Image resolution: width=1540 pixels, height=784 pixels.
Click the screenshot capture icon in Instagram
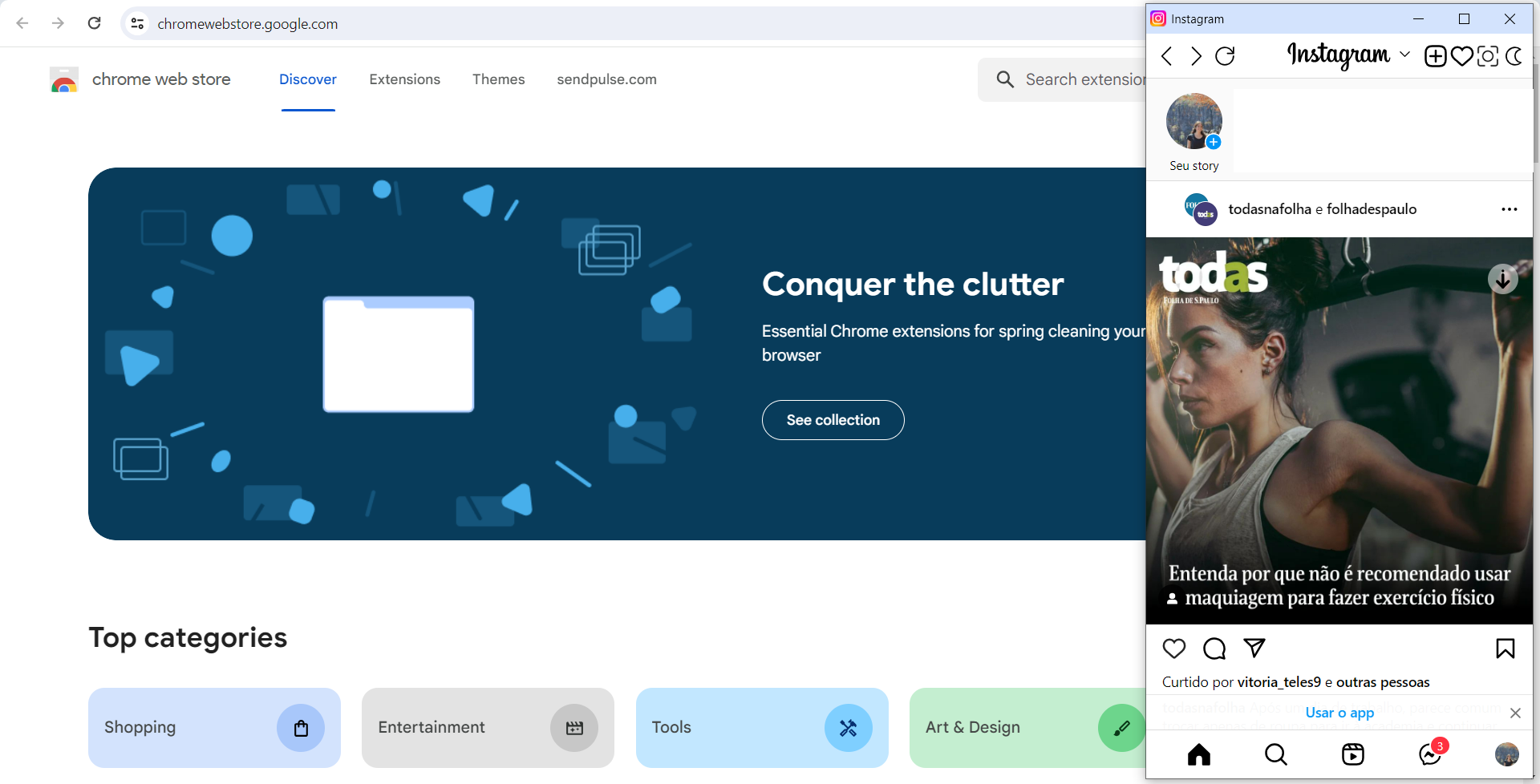point(1488,56)
